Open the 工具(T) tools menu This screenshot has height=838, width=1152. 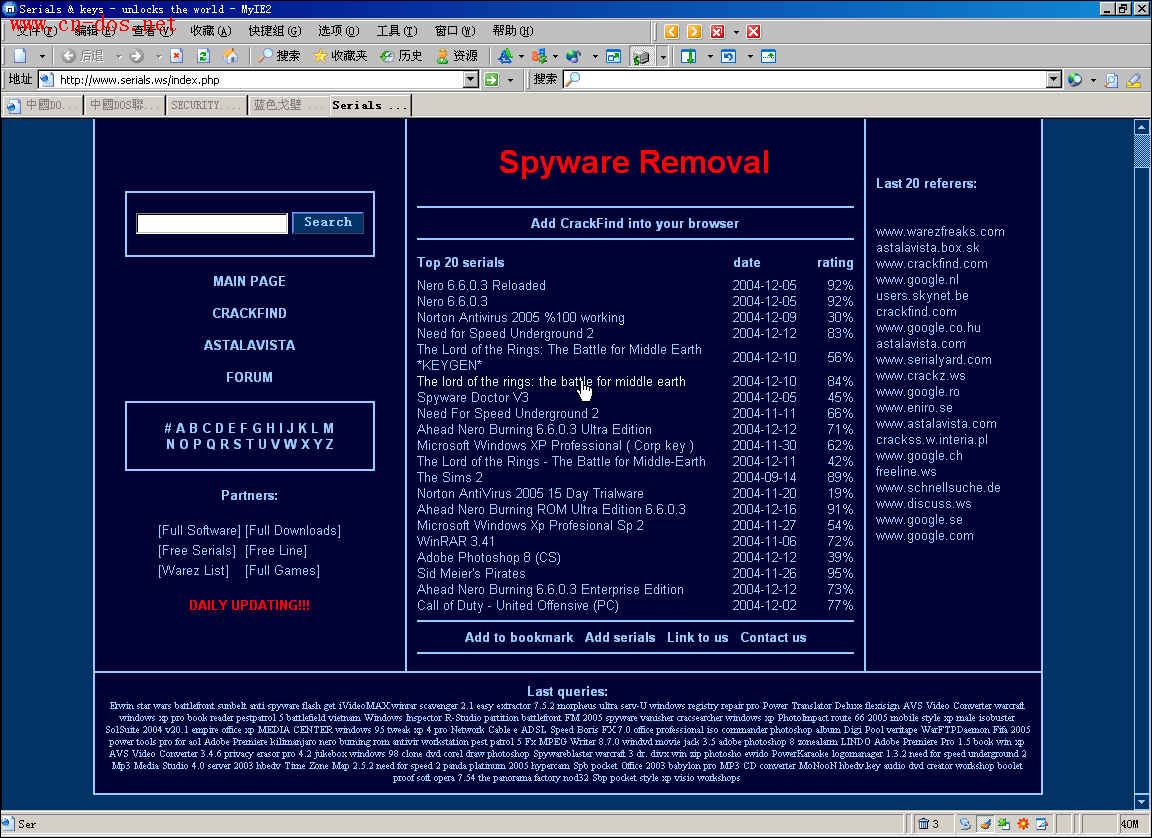[397, 31]
